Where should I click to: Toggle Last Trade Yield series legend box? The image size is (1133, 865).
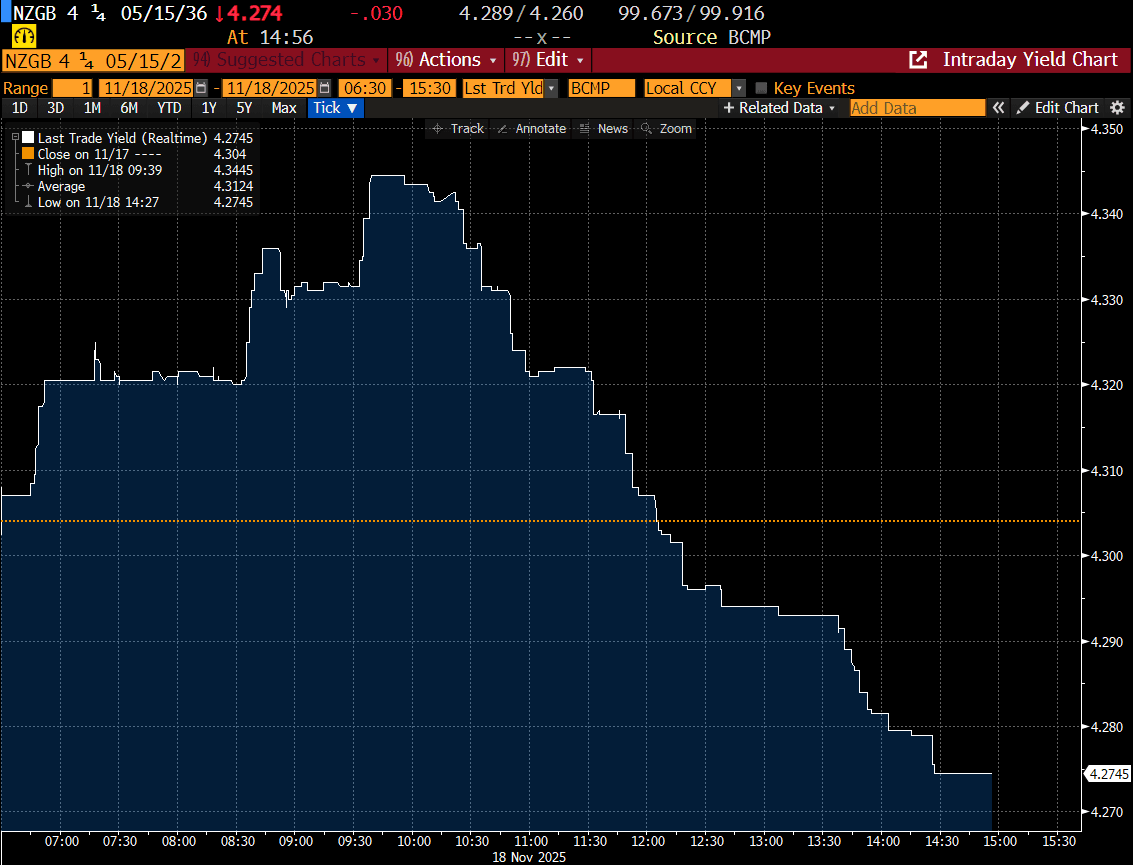[27, 138]
